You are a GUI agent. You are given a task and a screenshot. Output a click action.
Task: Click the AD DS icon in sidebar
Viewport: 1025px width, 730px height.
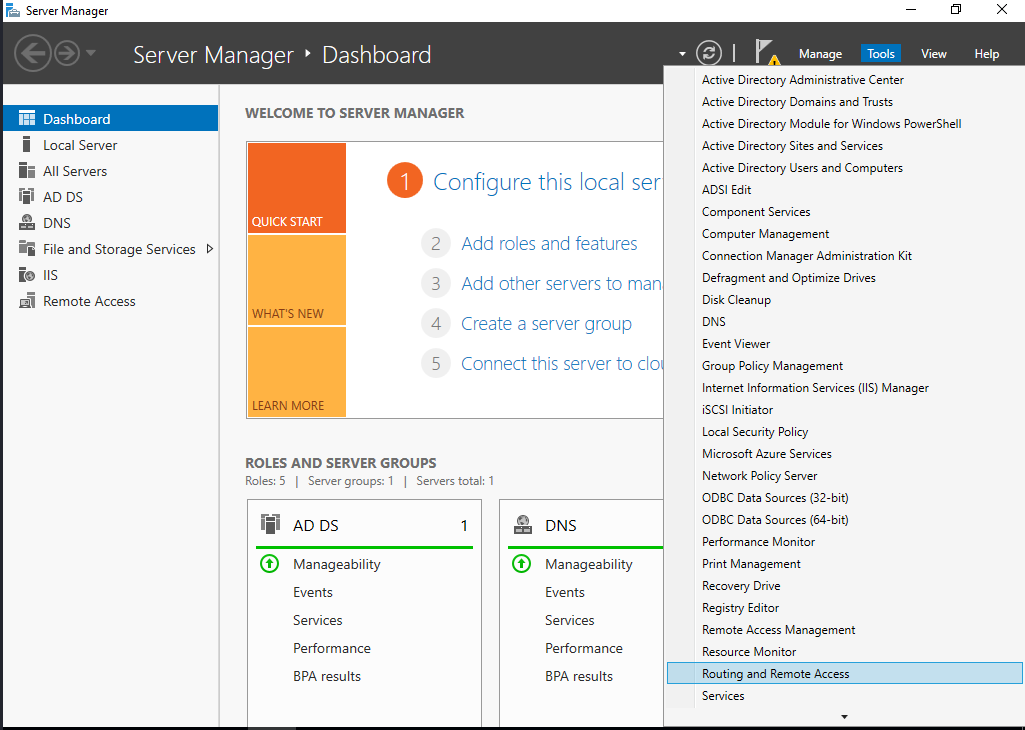(x=27, y=197)
